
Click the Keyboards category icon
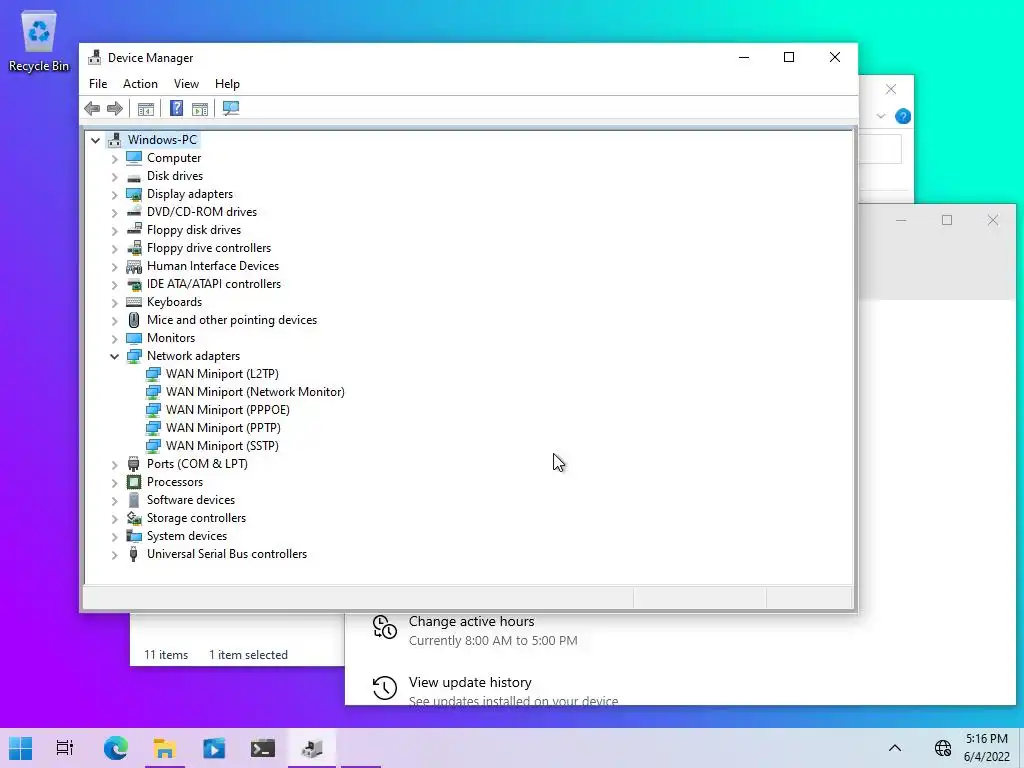click(134, 302)
